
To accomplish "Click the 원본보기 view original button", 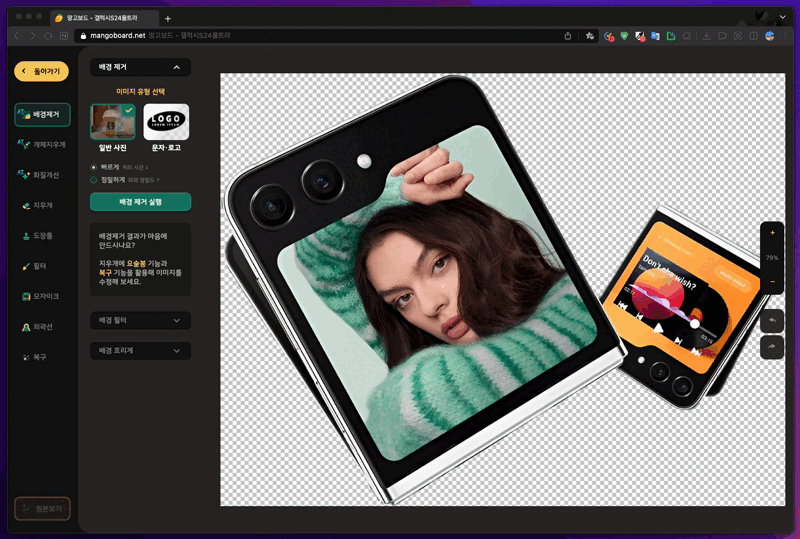I will pyautogui.click(x=42, y=508).
